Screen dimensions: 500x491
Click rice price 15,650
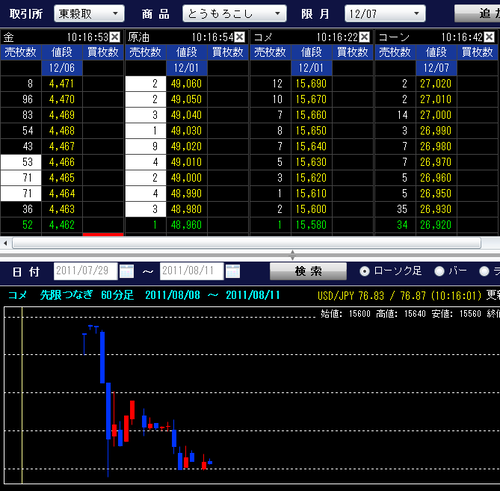[311, 131]
